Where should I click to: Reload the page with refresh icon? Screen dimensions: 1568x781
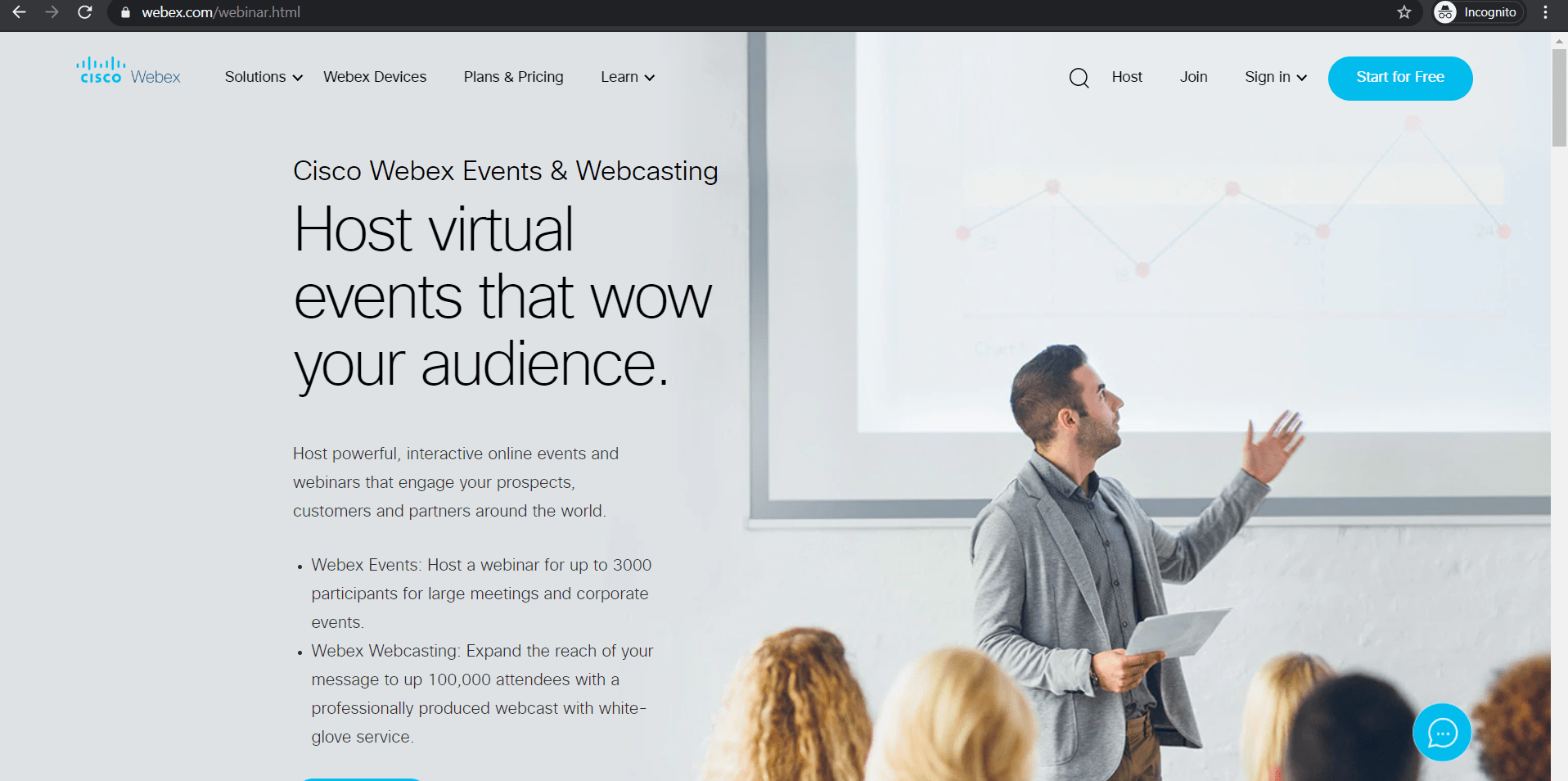84,12
